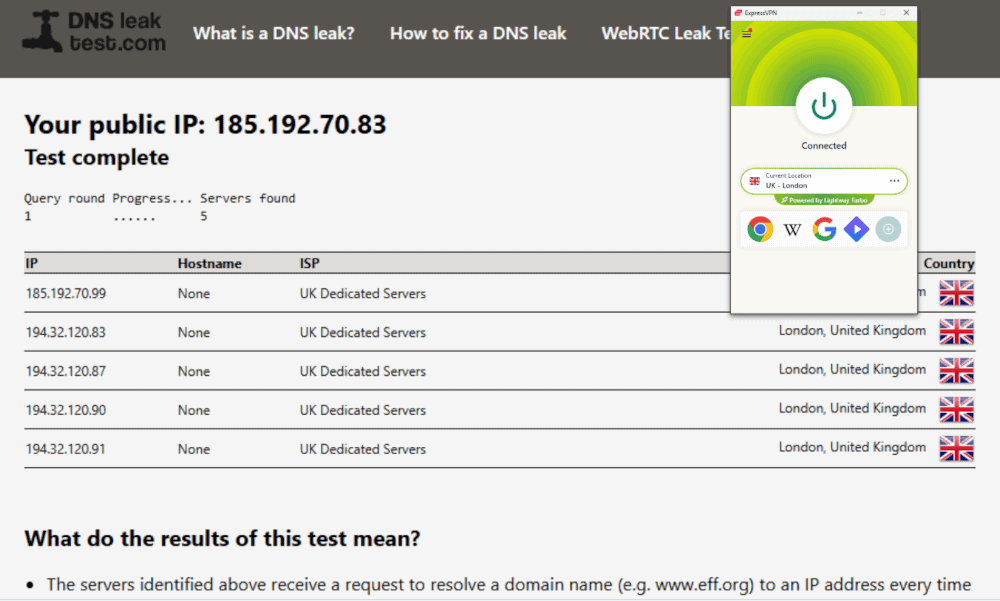Click the DNS leak test.com faucet logo
1000x601 pixels.
(94, 31)
